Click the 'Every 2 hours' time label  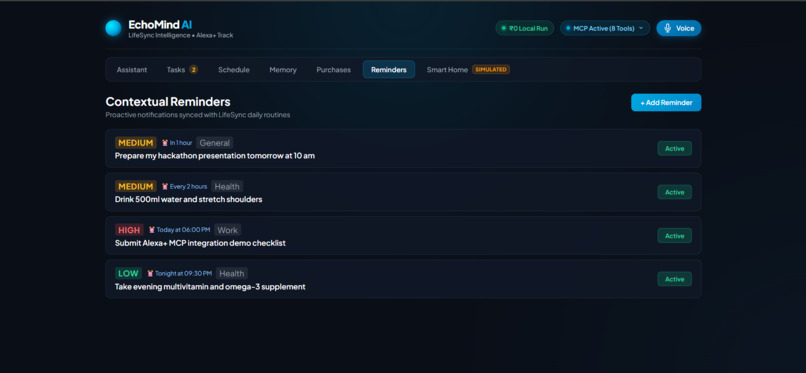(x=189, y=186)
